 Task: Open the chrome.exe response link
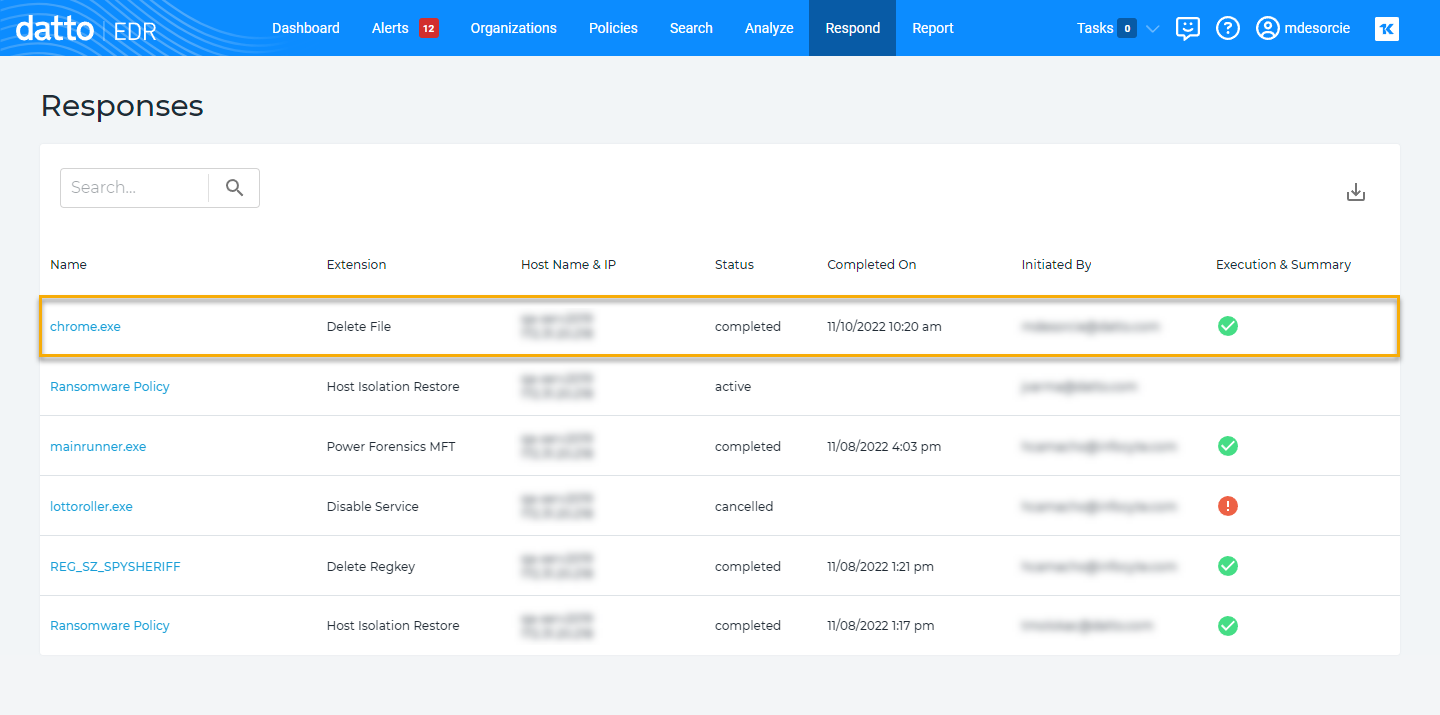(x=85, y=326)
